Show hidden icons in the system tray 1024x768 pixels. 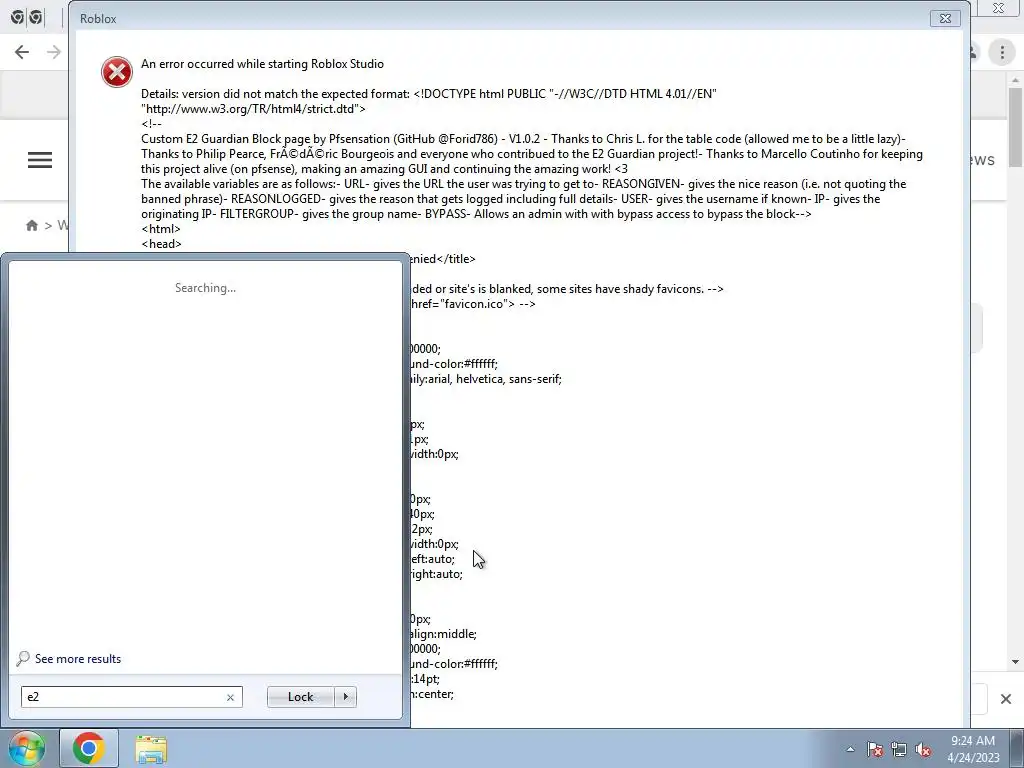[850, 749]
